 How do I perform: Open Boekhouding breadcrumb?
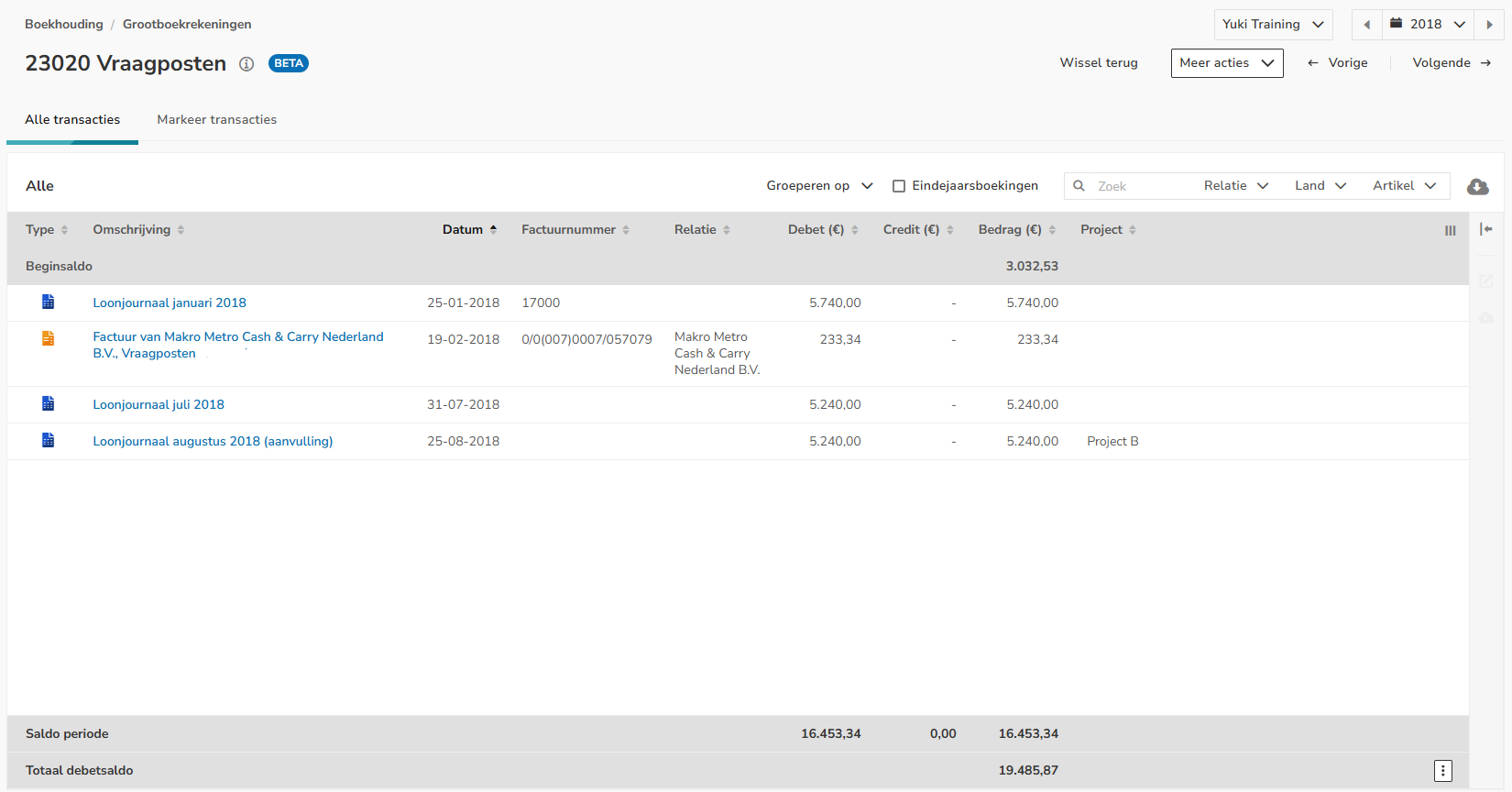(64, 25)
